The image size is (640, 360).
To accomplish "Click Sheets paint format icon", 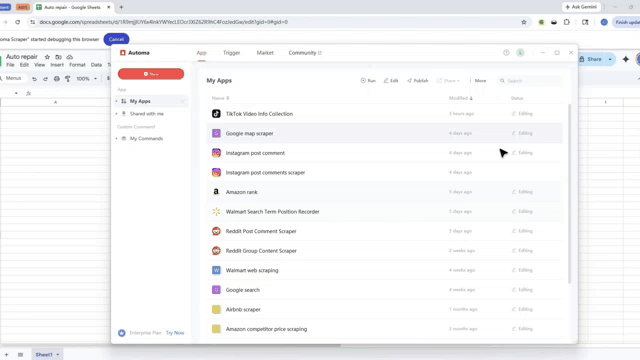I will (68, 79).
